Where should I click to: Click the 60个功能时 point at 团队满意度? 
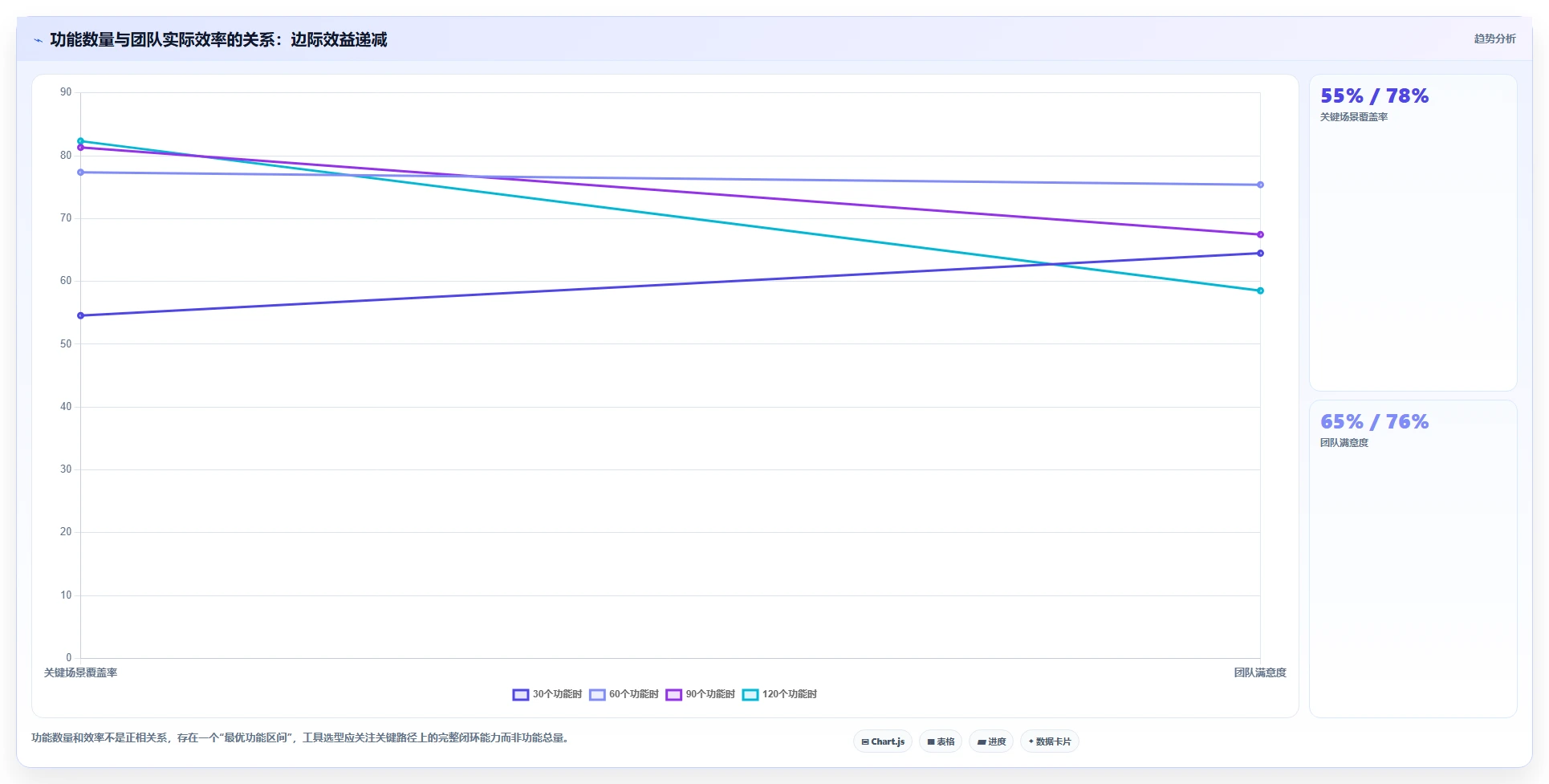tap(1260, 185)
